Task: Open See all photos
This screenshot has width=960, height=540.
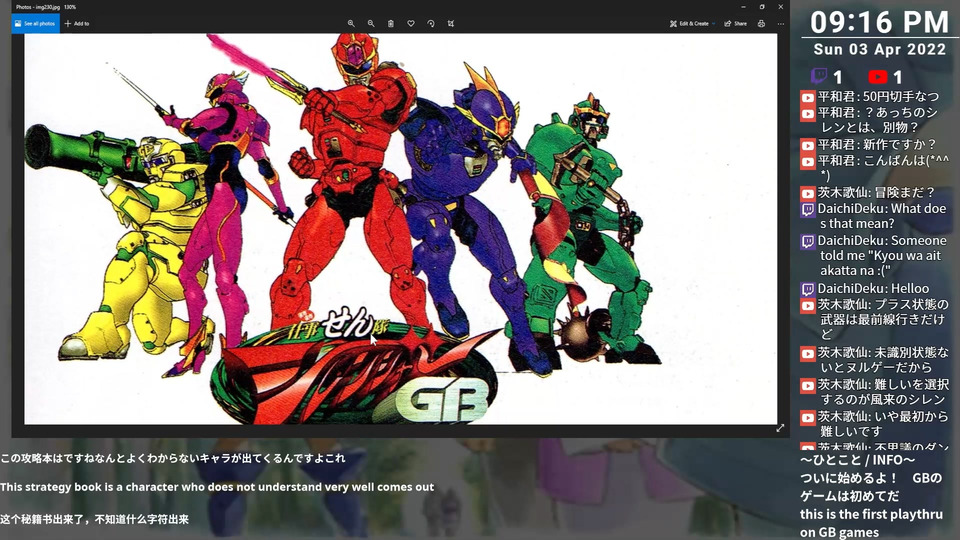Action: pyautogui.click(x=36, y=23)
